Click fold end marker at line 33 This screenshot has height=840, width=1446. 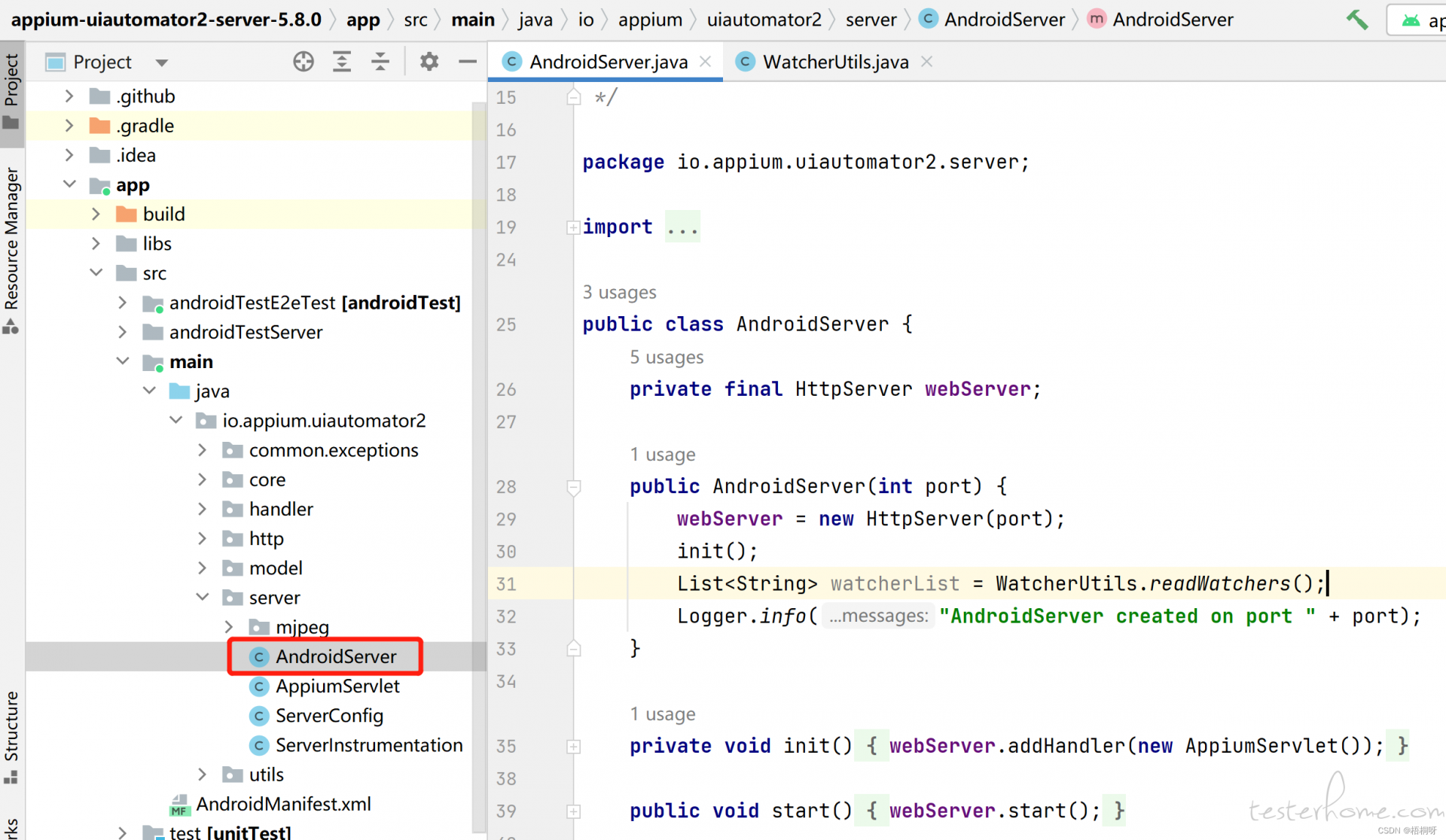(x=574, y=649)
